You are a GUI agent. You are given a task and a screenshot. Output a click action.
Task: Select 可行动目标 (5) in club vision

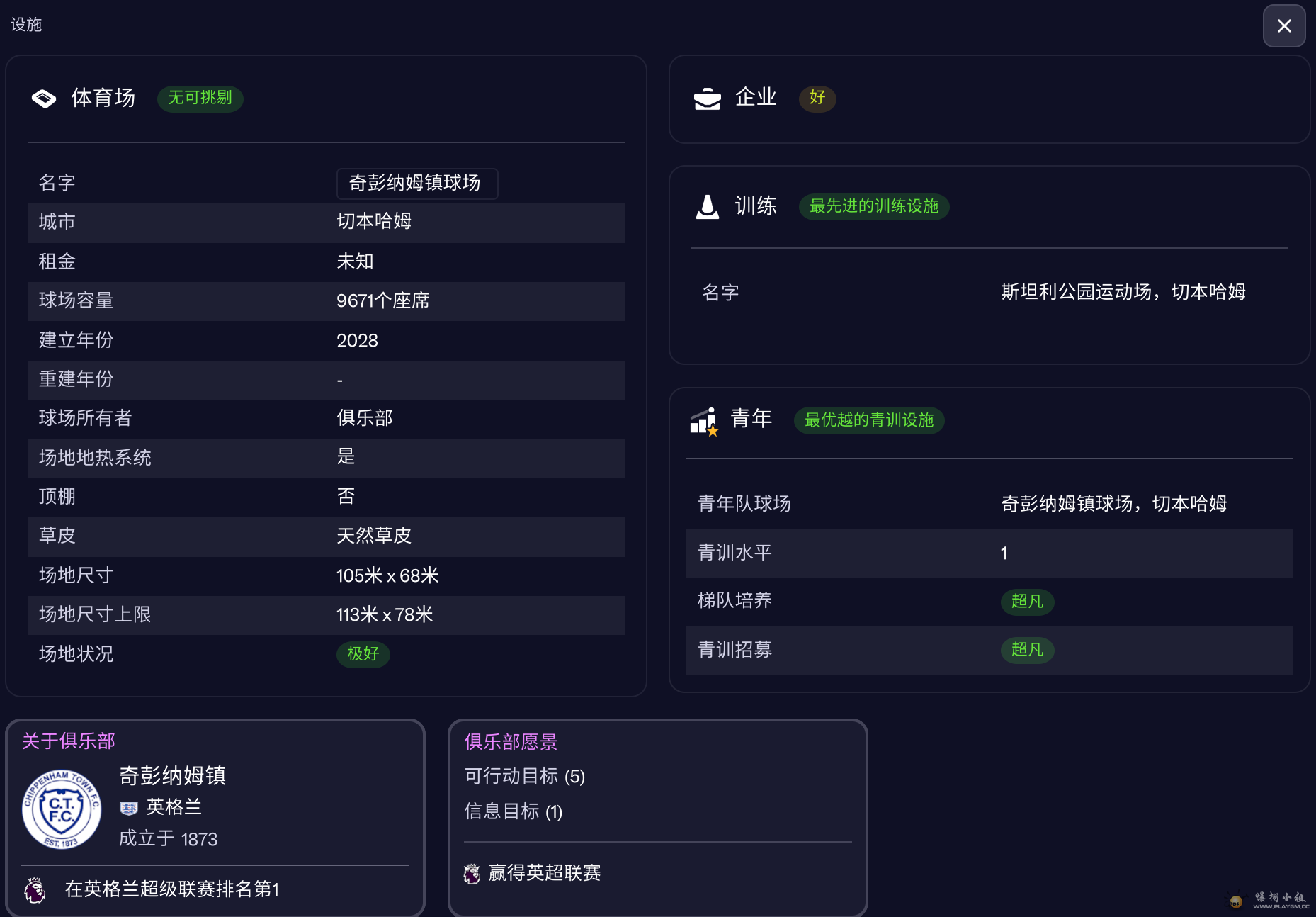point(524,777)
